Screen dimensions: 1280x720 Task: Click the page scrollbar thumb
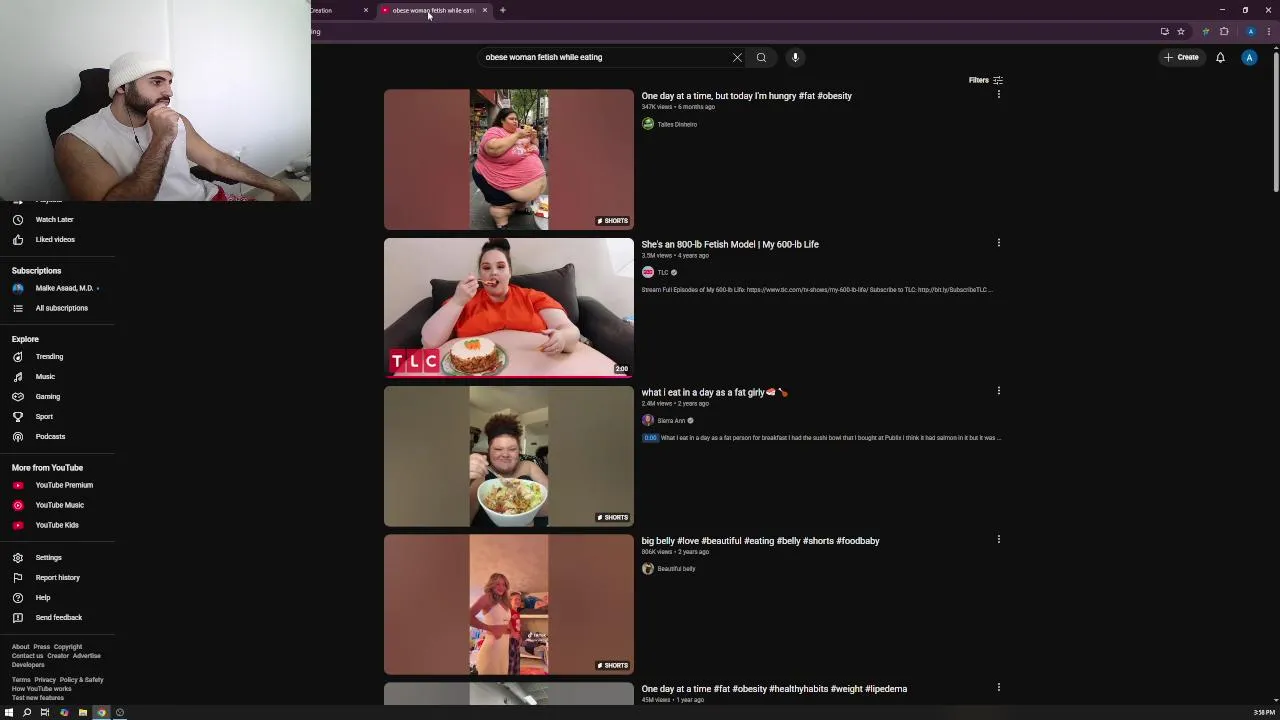click(1276, 120)
